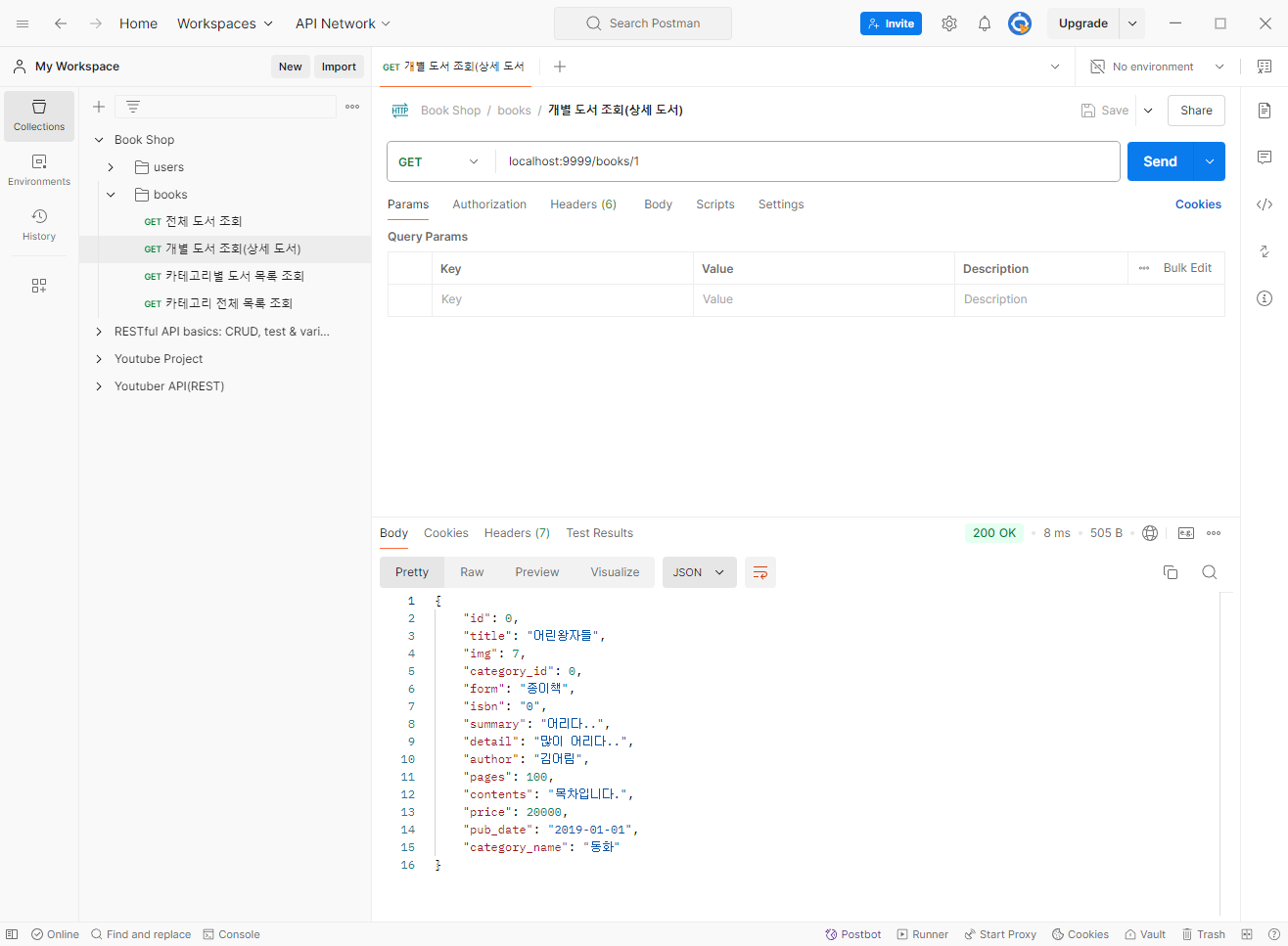Open notifications bell icon

[985, 23]
